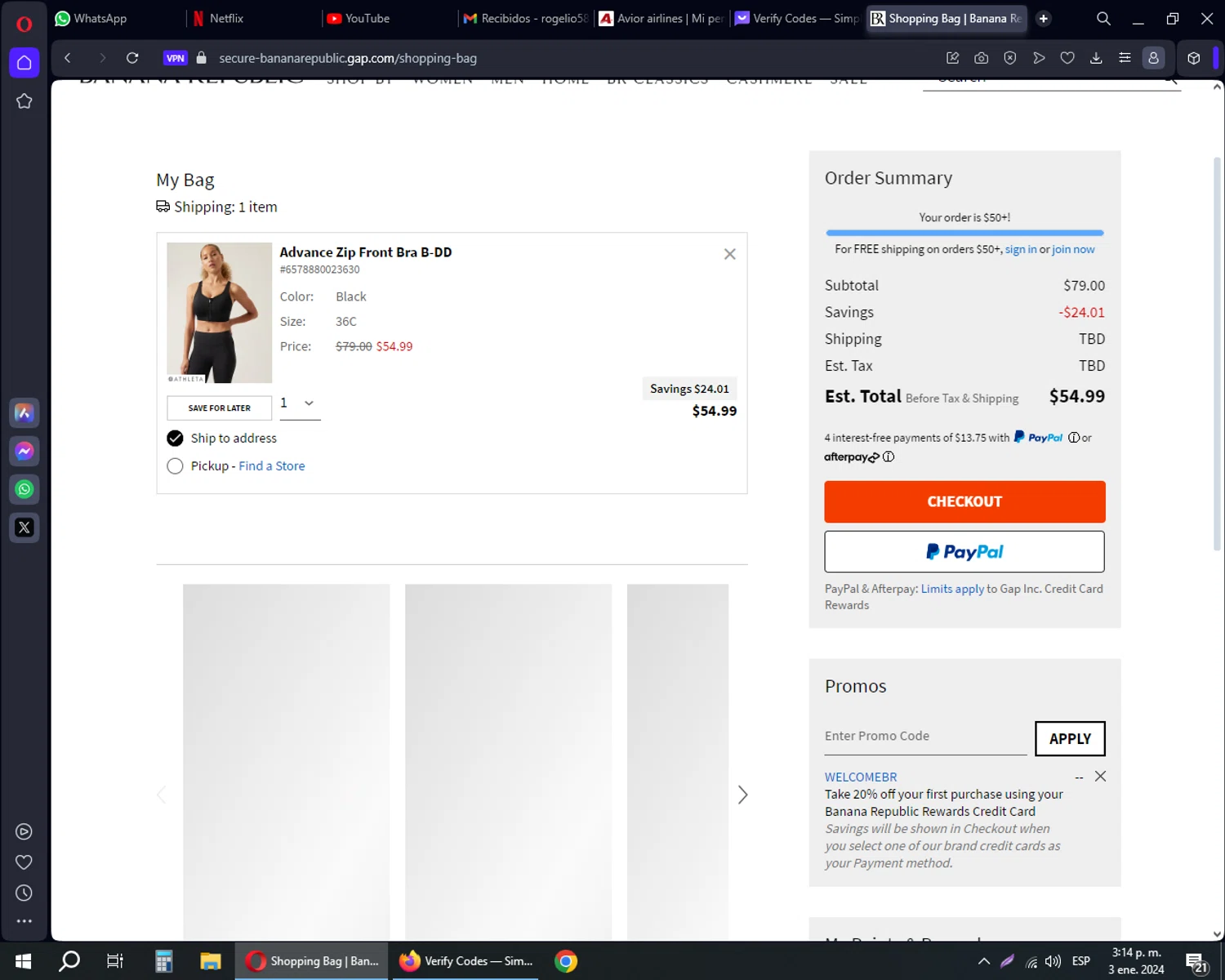Advance the product carousel with right arrow
This screenshot has height=980, width=1225.
pyautogui.click(x=742, y=795)
